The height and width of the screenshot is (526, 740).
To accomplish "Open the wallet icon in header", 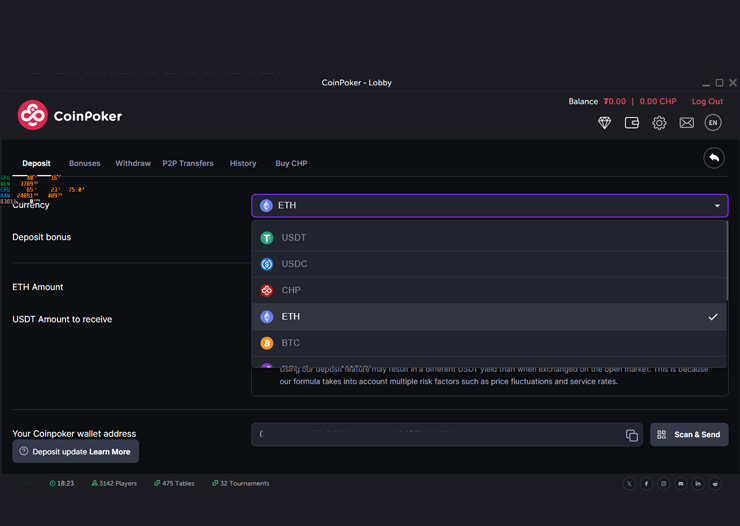I will point(631,123).
